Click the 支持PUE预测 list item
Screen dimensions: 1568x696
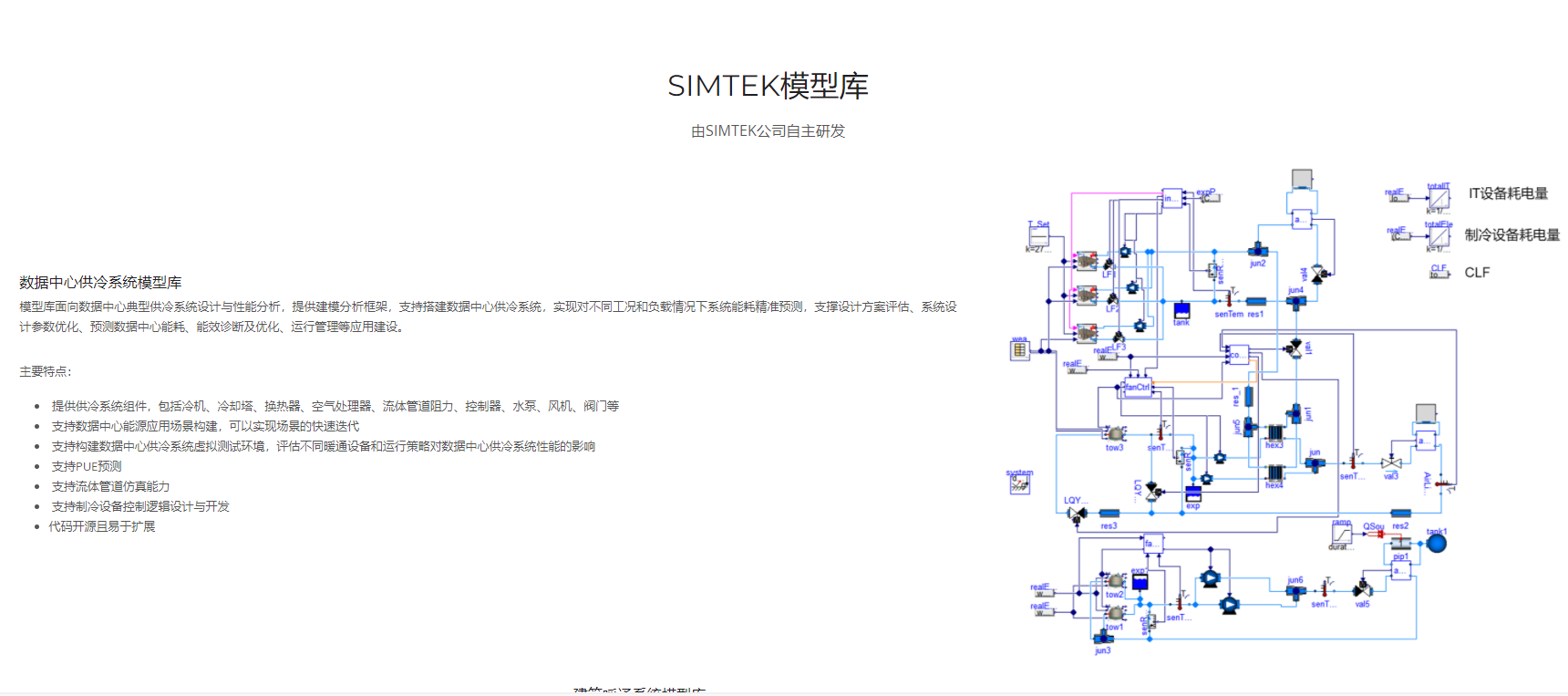[x=87, y=466]
